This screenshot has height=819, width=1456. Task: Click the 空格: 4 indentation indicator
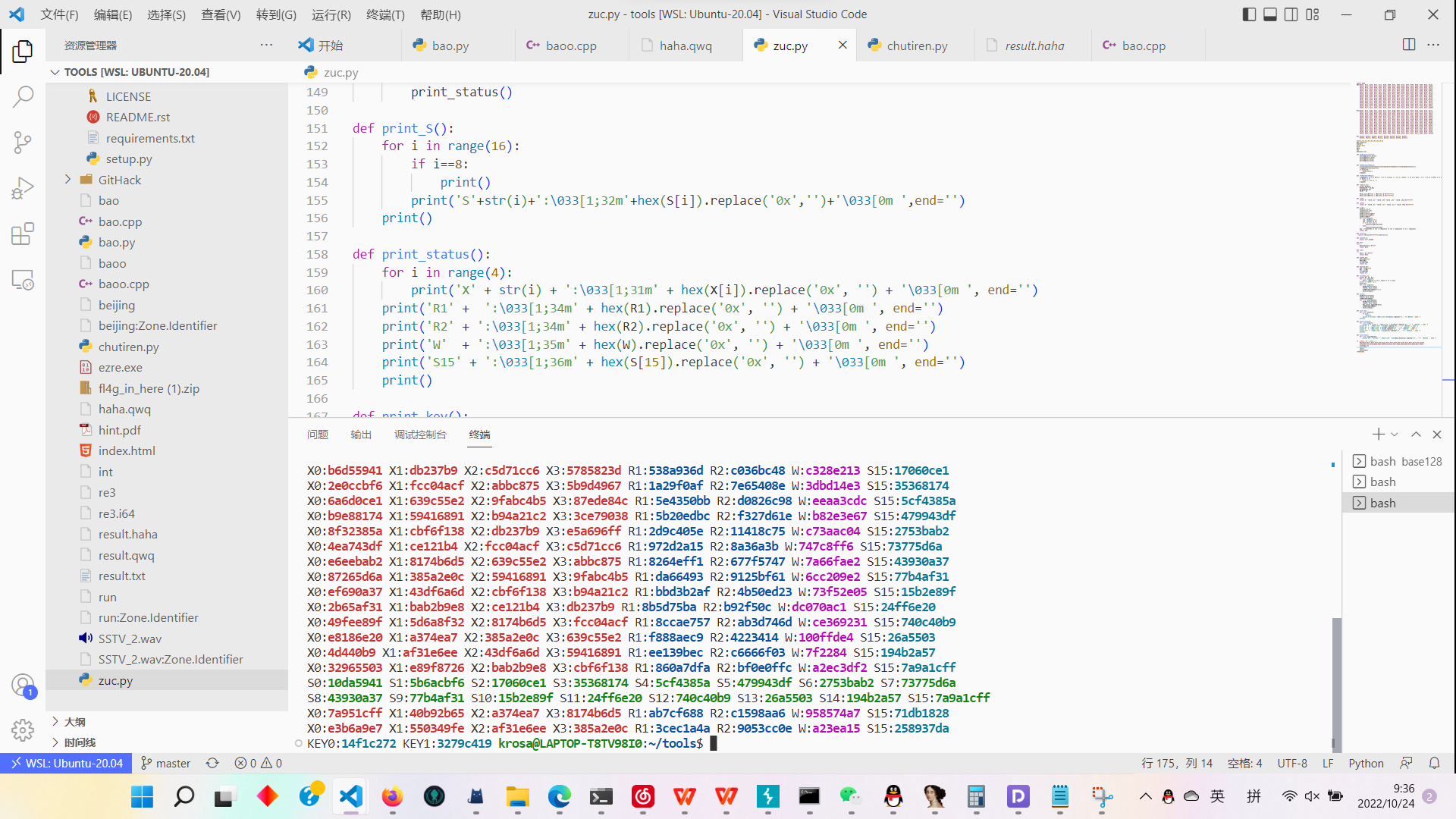[x=1244, y=763]
